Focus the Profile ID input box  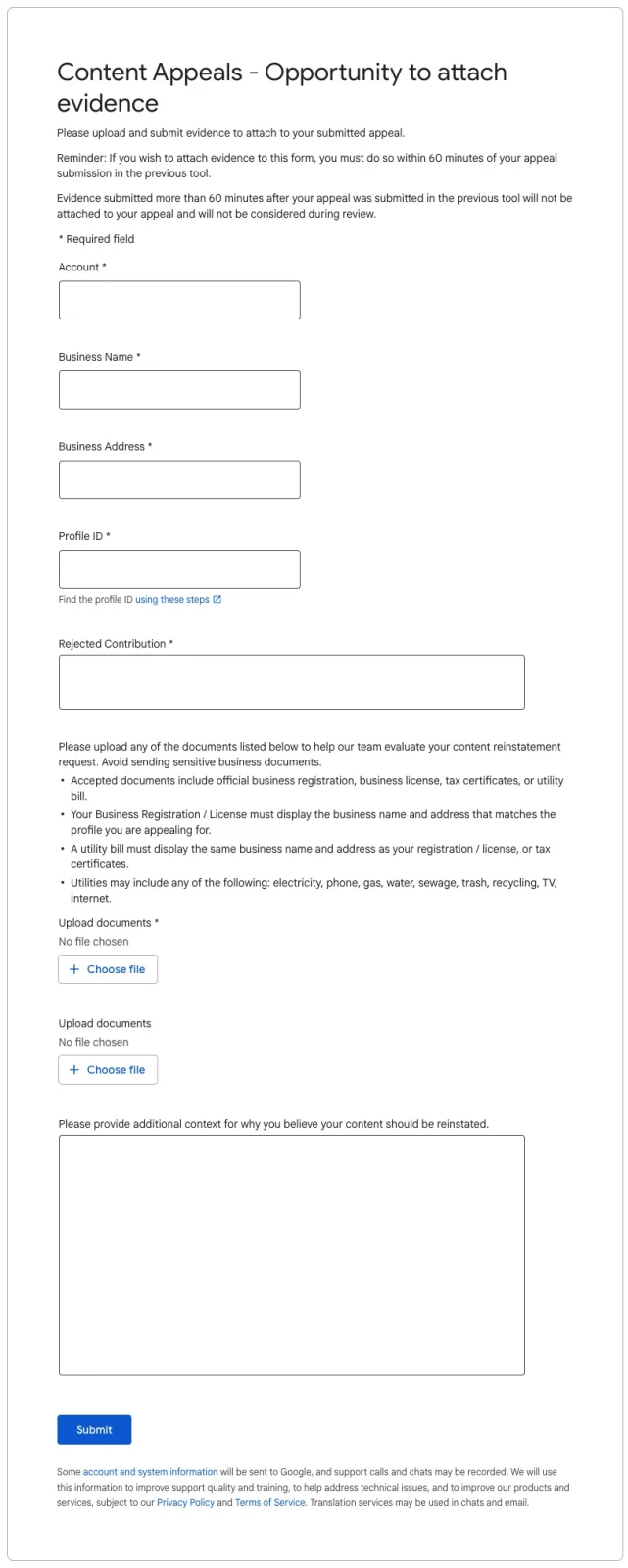tap(179, 568)
